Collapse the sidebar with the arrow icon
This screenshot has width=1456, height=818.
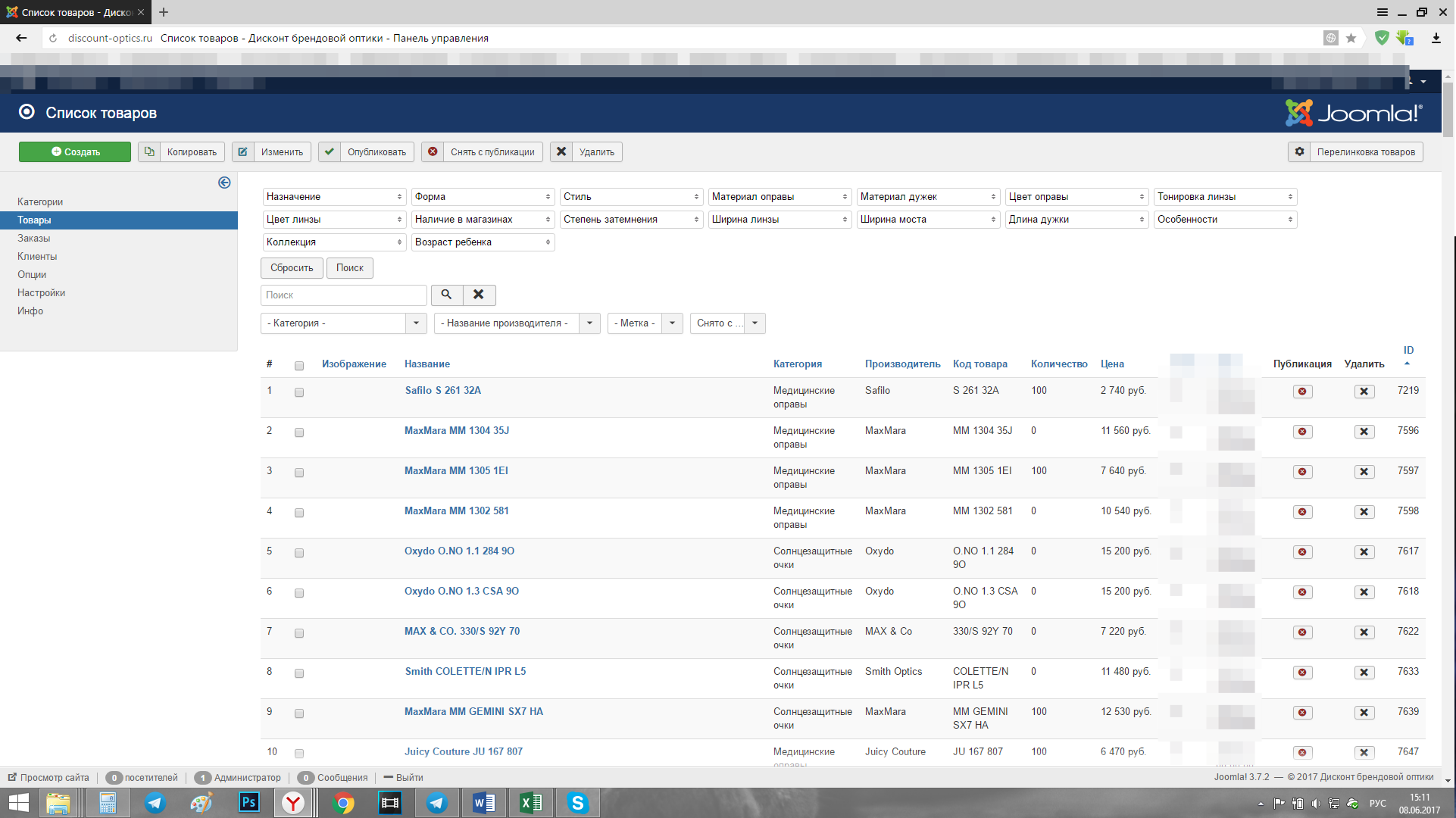pyautogui.click(x=224, y=183)
